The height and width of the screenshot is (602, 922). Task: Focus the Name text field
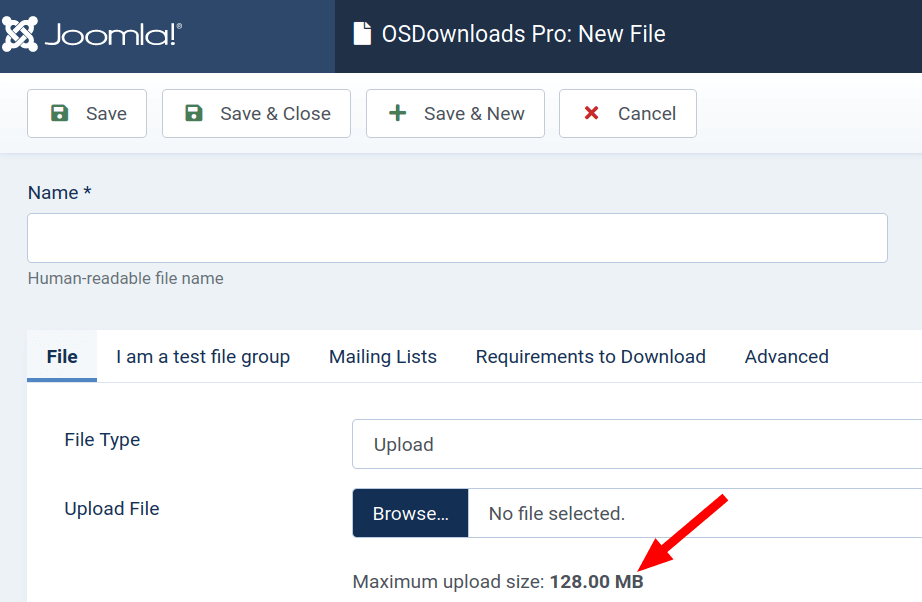click(457, 238)
